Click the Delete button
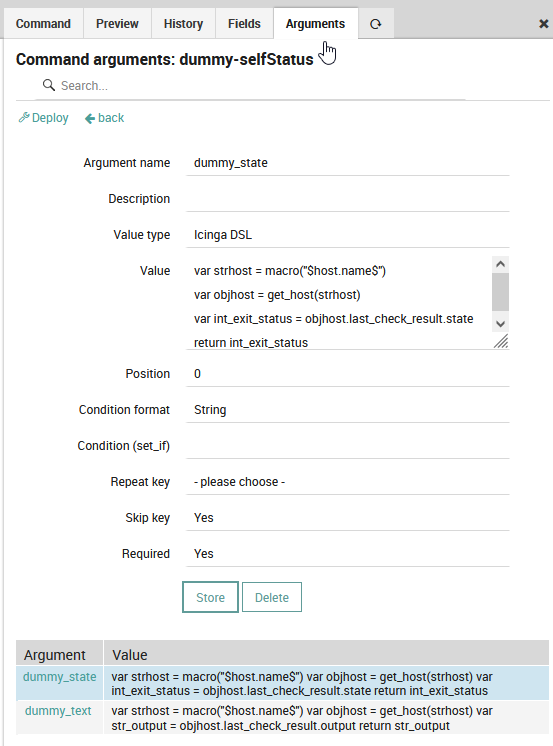Screen dimensions: 553x746 click(x=272, y=597)
